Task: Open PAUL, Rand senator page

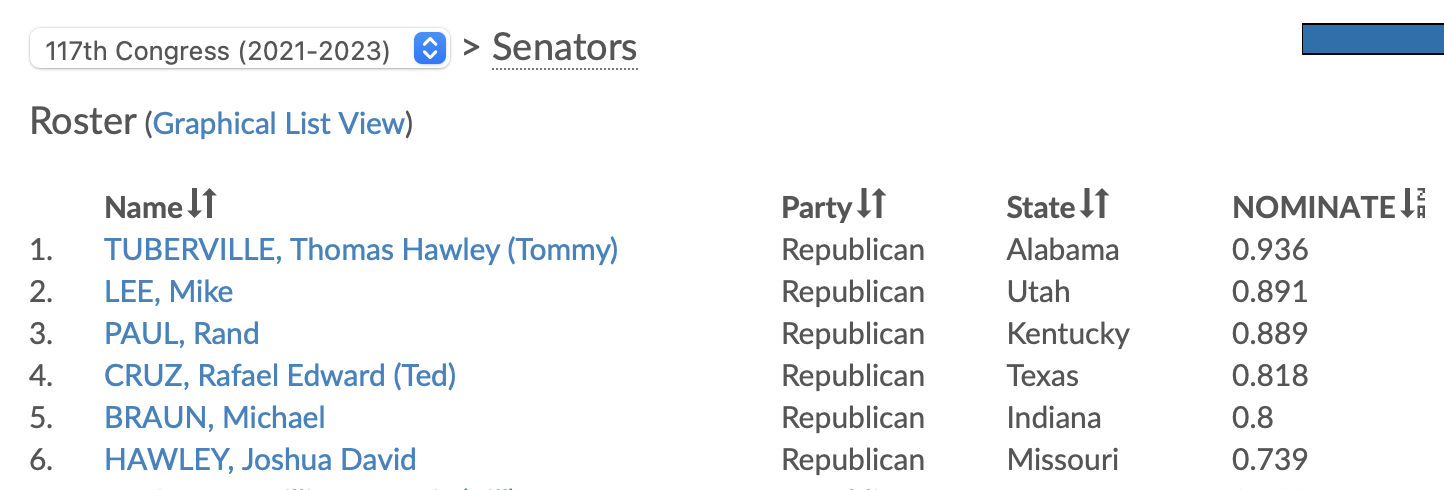Action: 181,333
